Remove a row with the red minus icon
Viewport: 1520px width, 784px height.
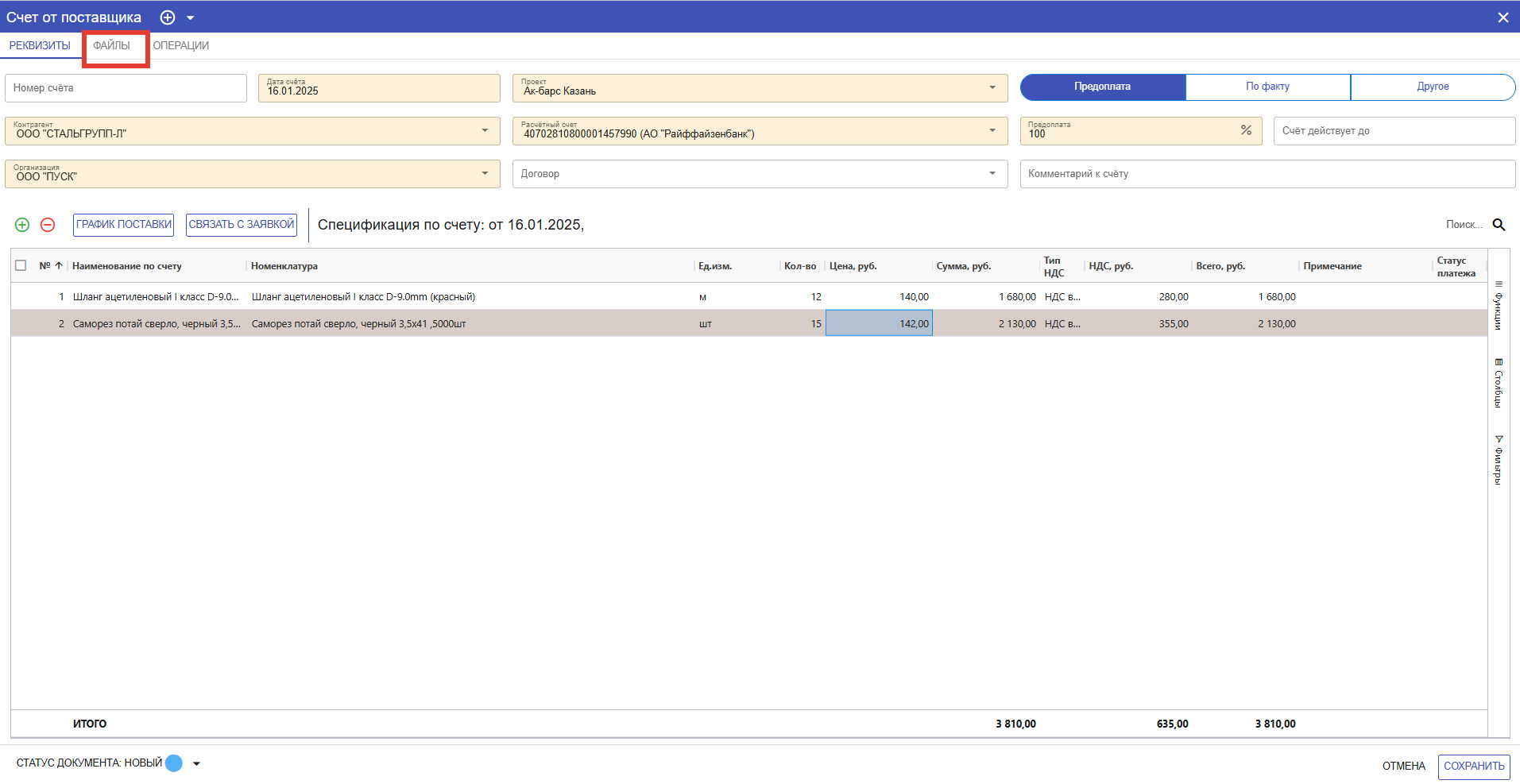48,225
